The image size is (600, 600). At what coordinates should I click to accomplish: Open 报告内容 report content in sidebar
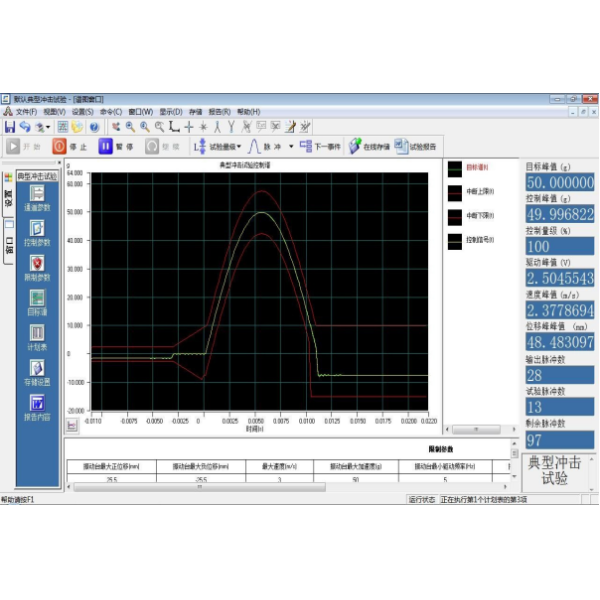pos(37,408)
